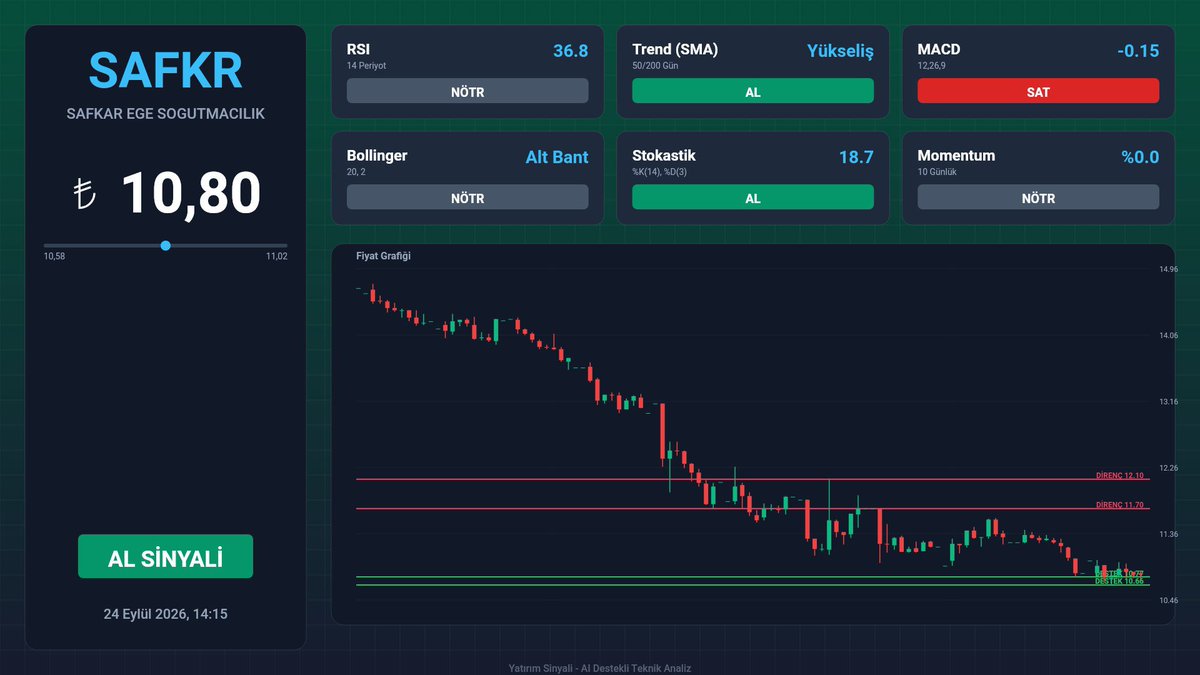Click the 10,58 low price label
This screenshot has height=675, width=1200.
point(54,257)
